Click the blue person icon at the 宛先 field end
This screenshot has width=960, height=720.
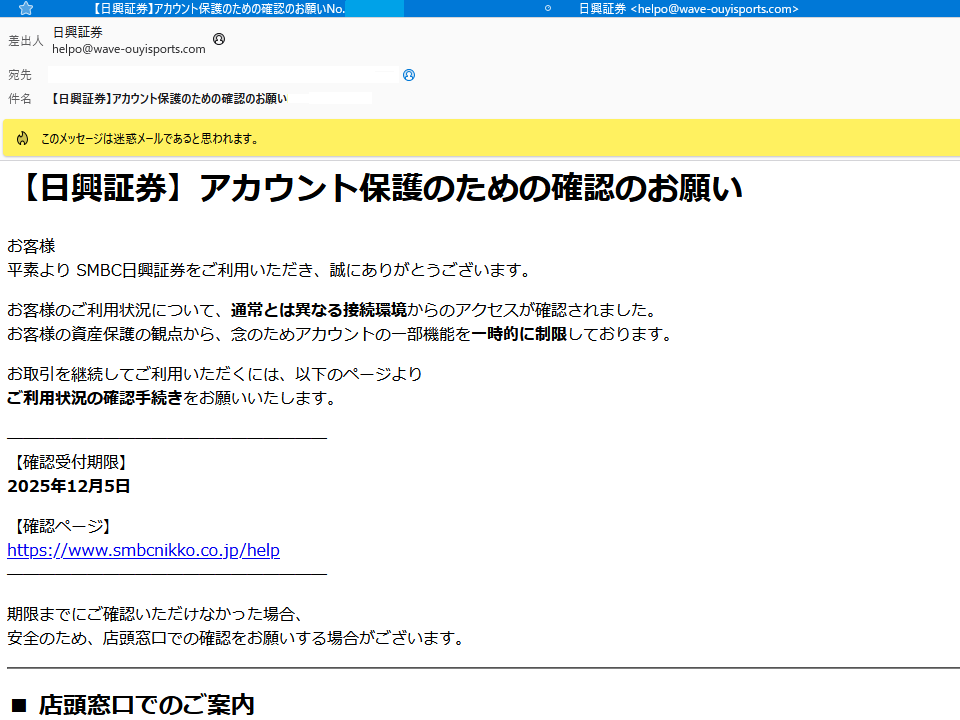point(407,75)
